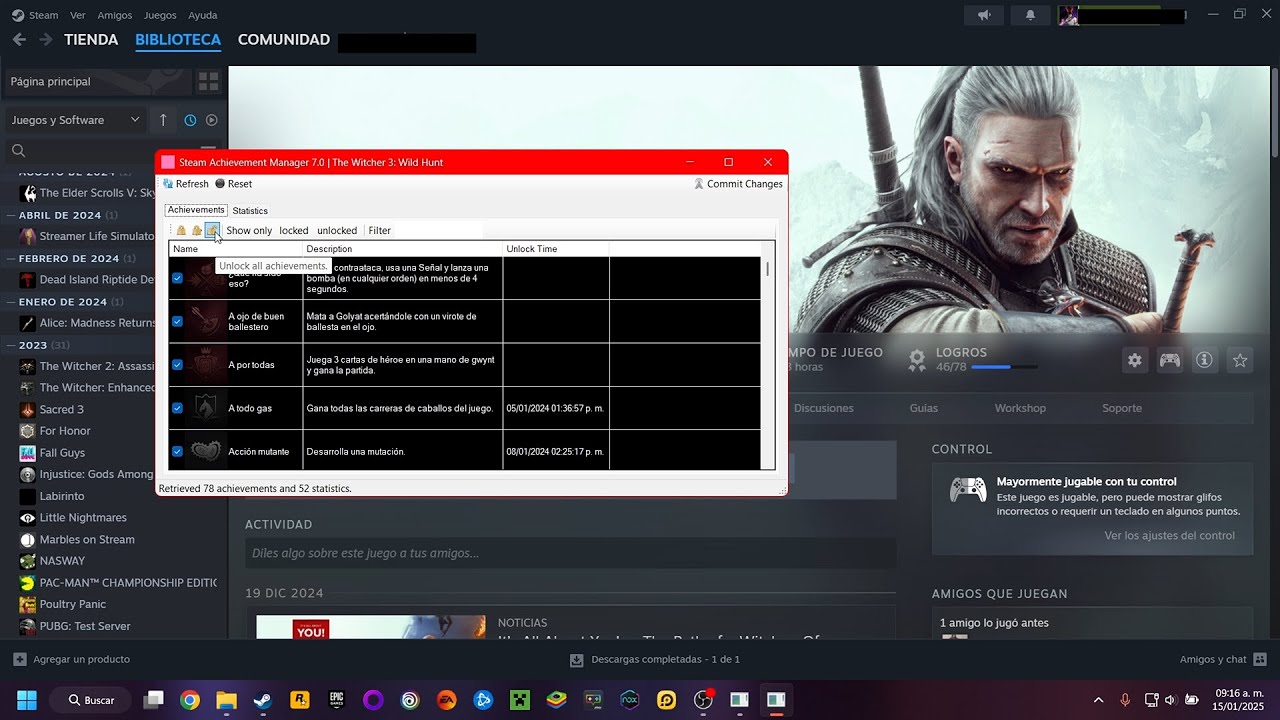The height and width of the screenshot is (720, 1280).
Task: Click the Unlock all achievements toolbar icon
Action: tap(212, 230)
